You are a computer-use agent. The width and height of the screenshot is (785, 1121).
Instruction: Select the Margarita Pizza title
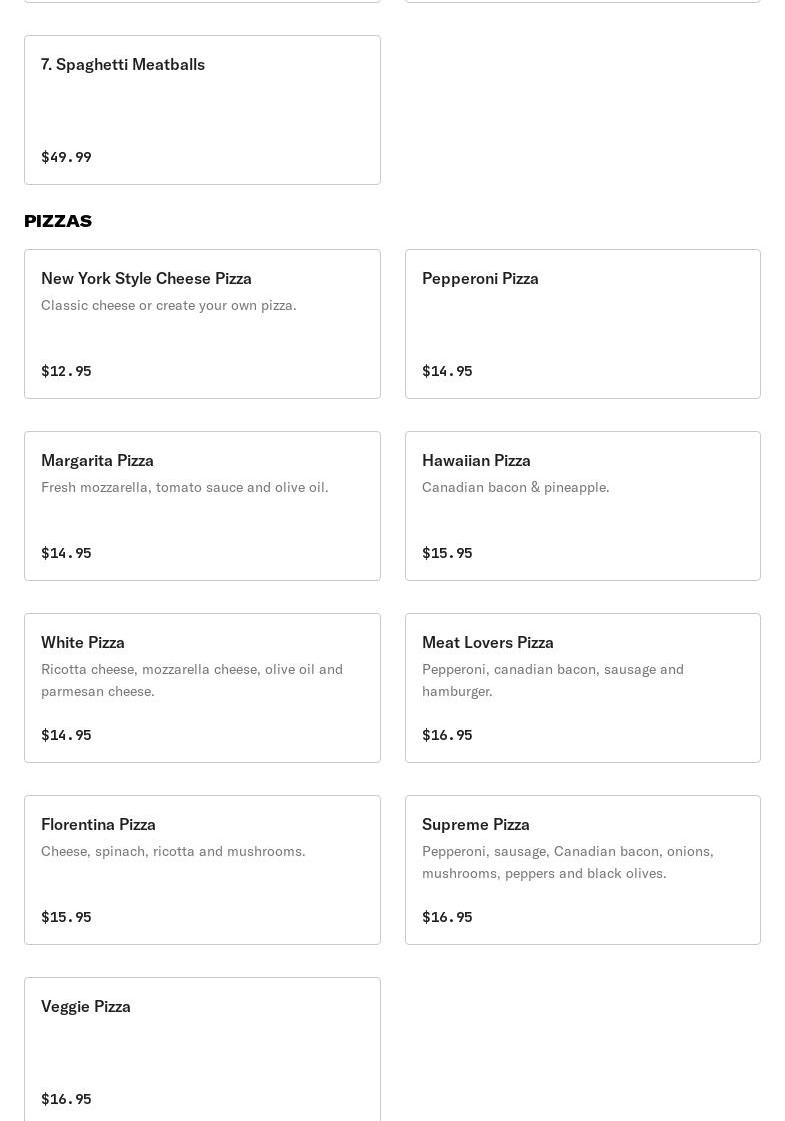tap(97, 460)
